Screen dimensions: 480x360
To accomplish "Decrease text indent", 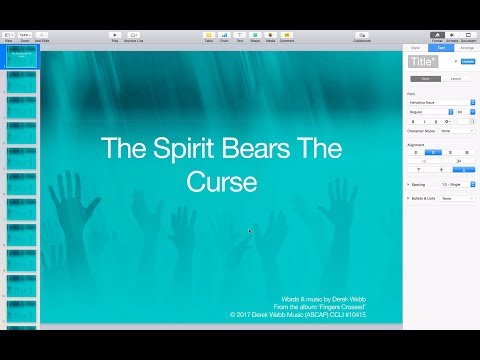I will coord(424,161).
